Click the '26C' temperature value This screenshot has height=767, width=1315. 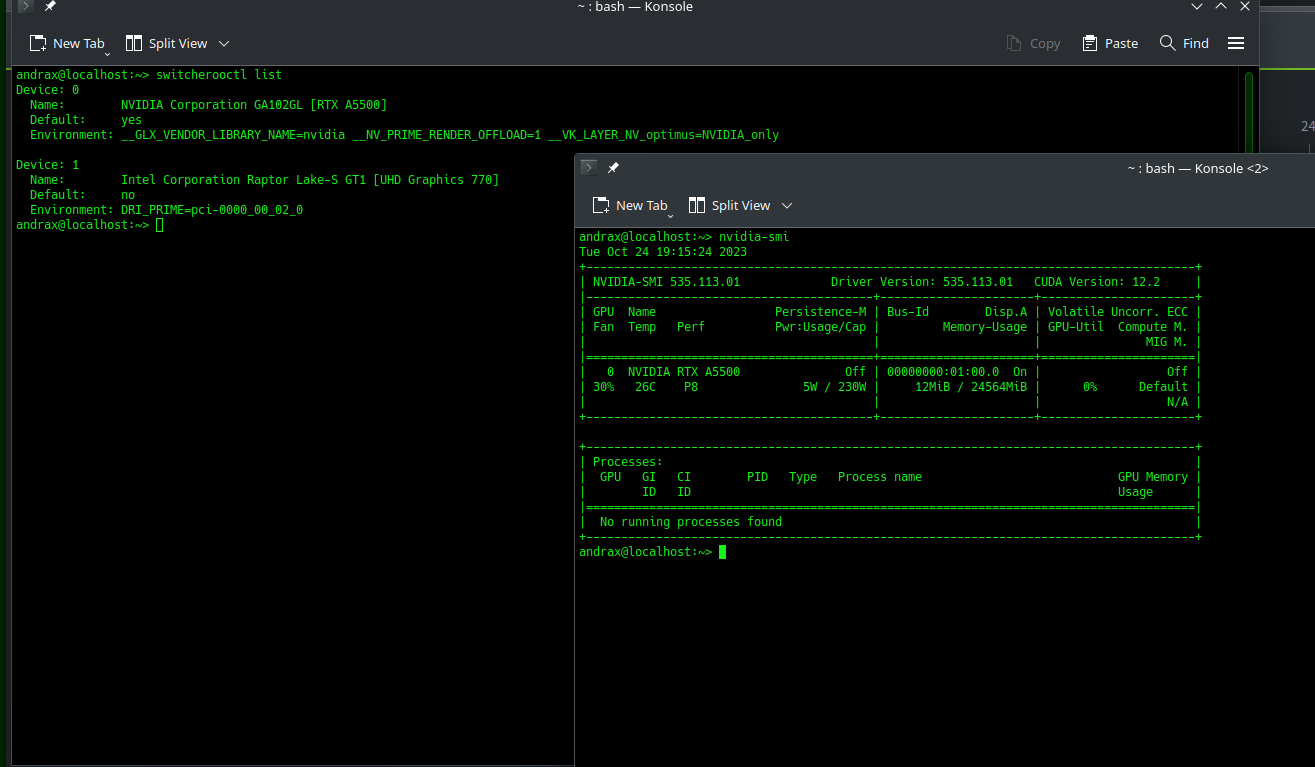(x=645, y=387)
